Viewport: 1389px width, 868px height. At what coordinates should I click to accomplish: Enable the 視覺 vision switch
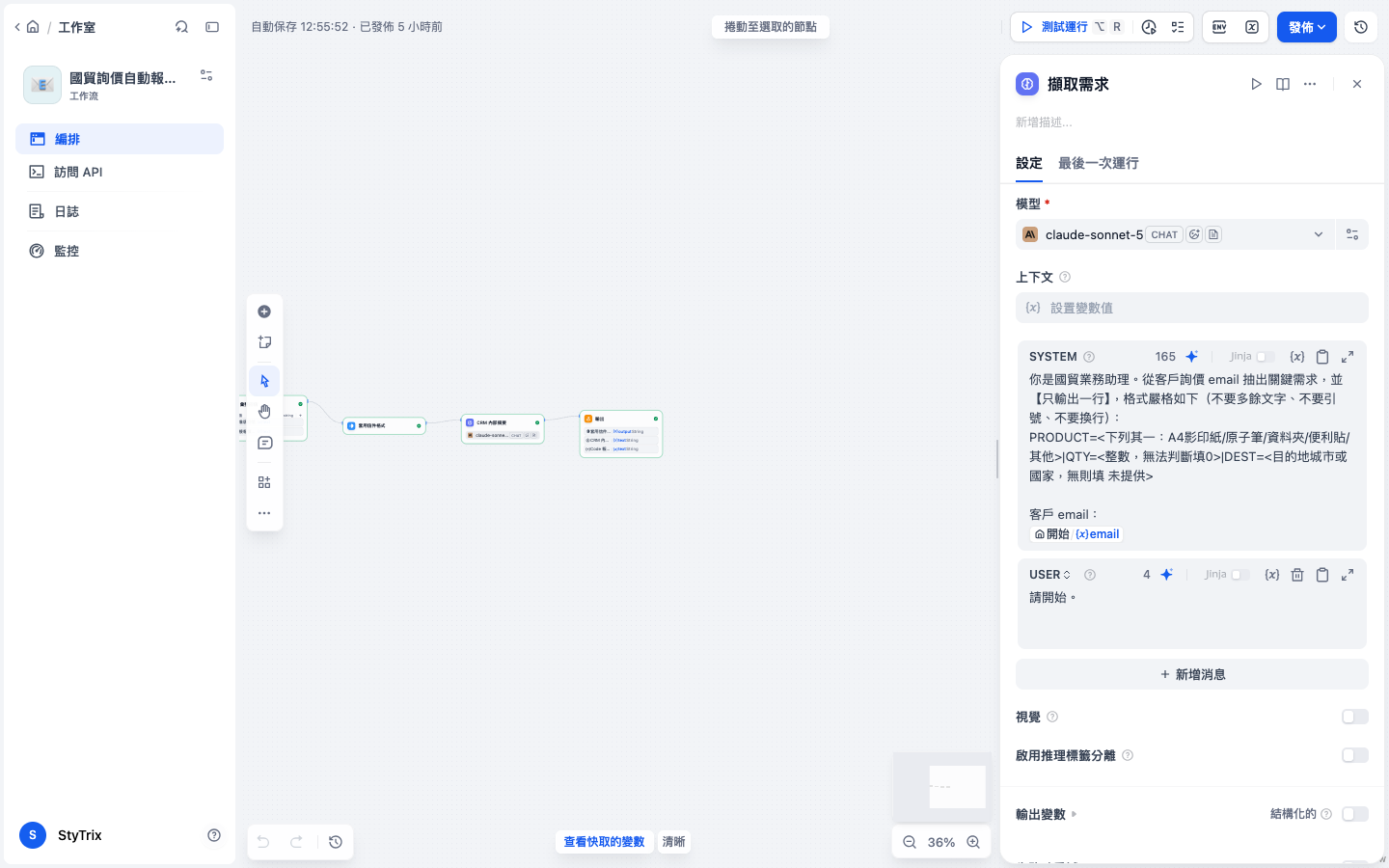pyautogui.click(x=1355, y=717)
